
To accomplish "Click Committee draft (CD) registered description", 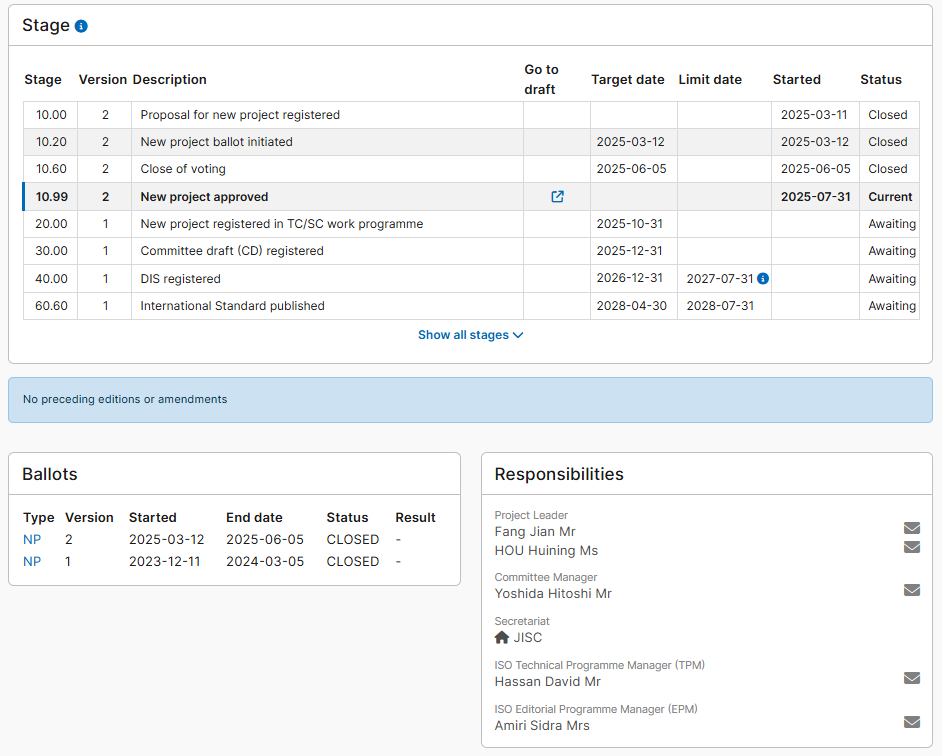I will 232,251.
